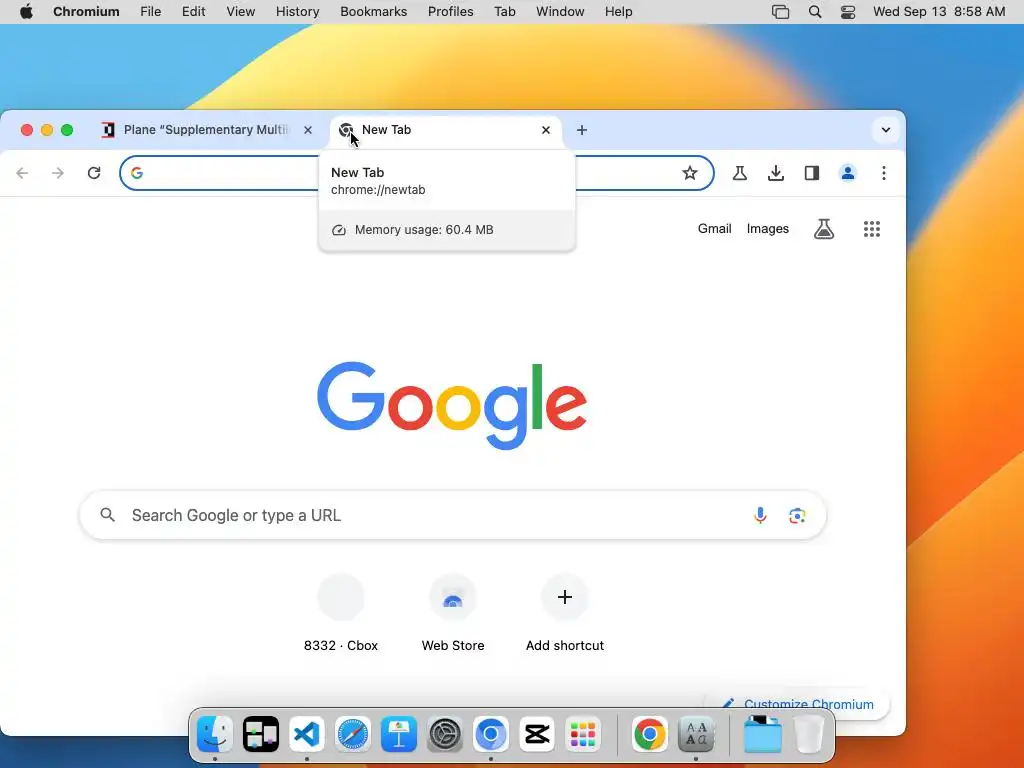
Task: Open the profile avatar button
Action: (x=848, y=173)
